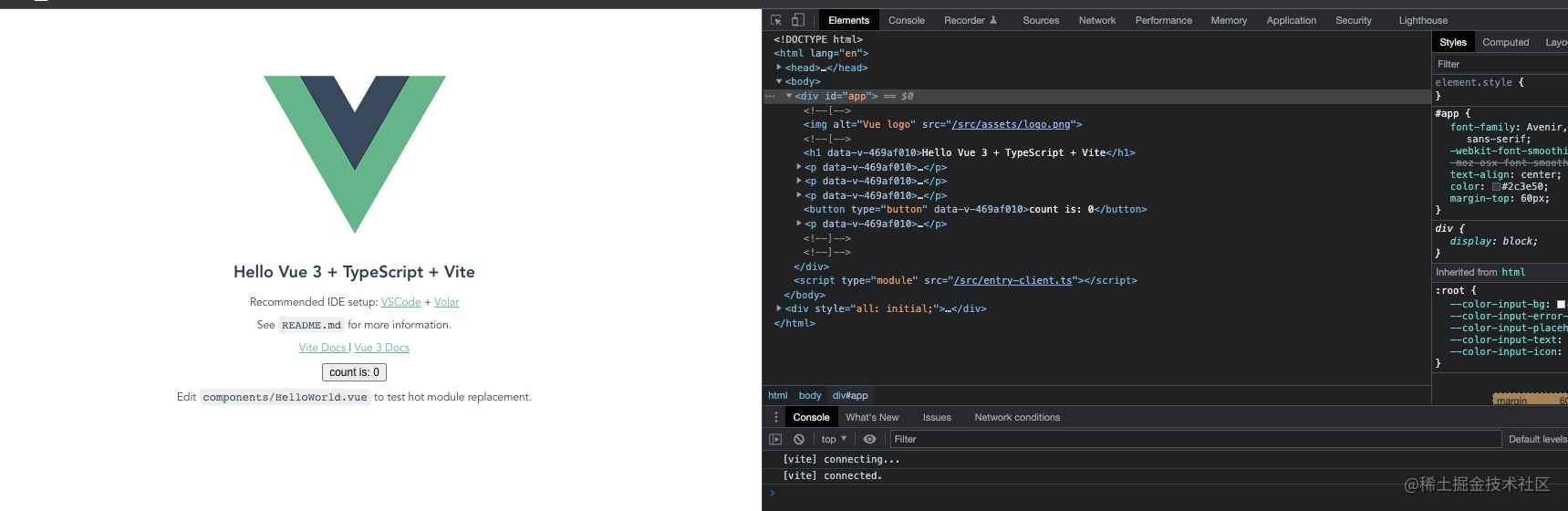The height and width of the screenshot is (511, 1568).
Task: Expand the first p data-v-469af010 node
Action: pyautogui.click(x=799, y=167)
